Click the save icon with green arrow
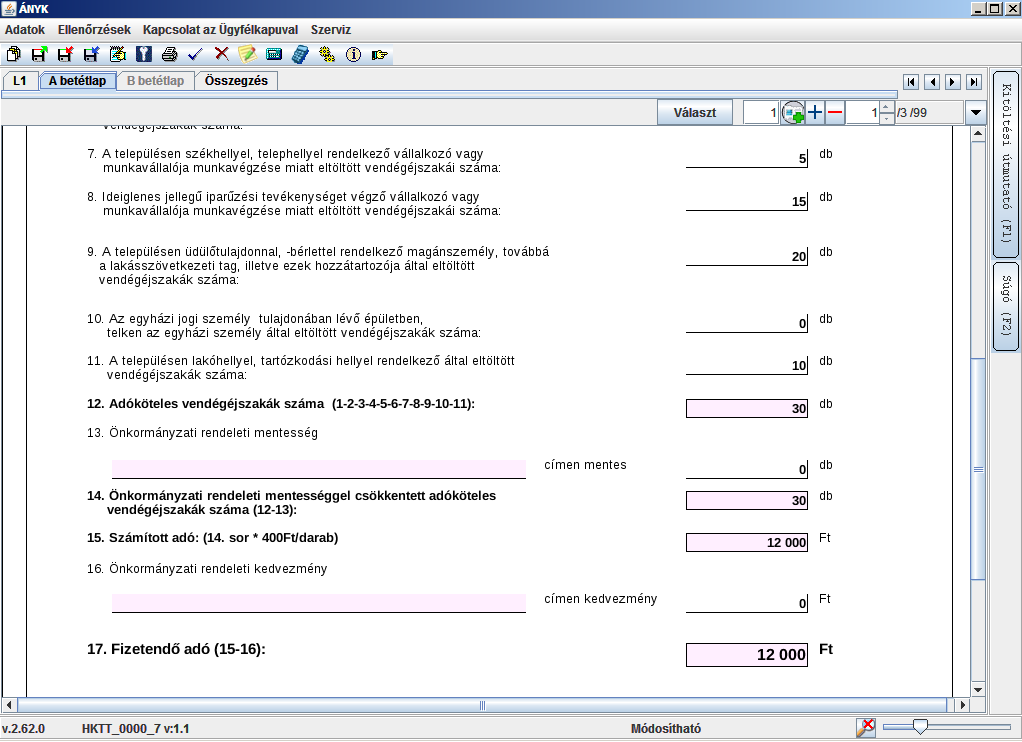Screen dimensions: 1022x742 pyautogui.click(x=39, y=54)
